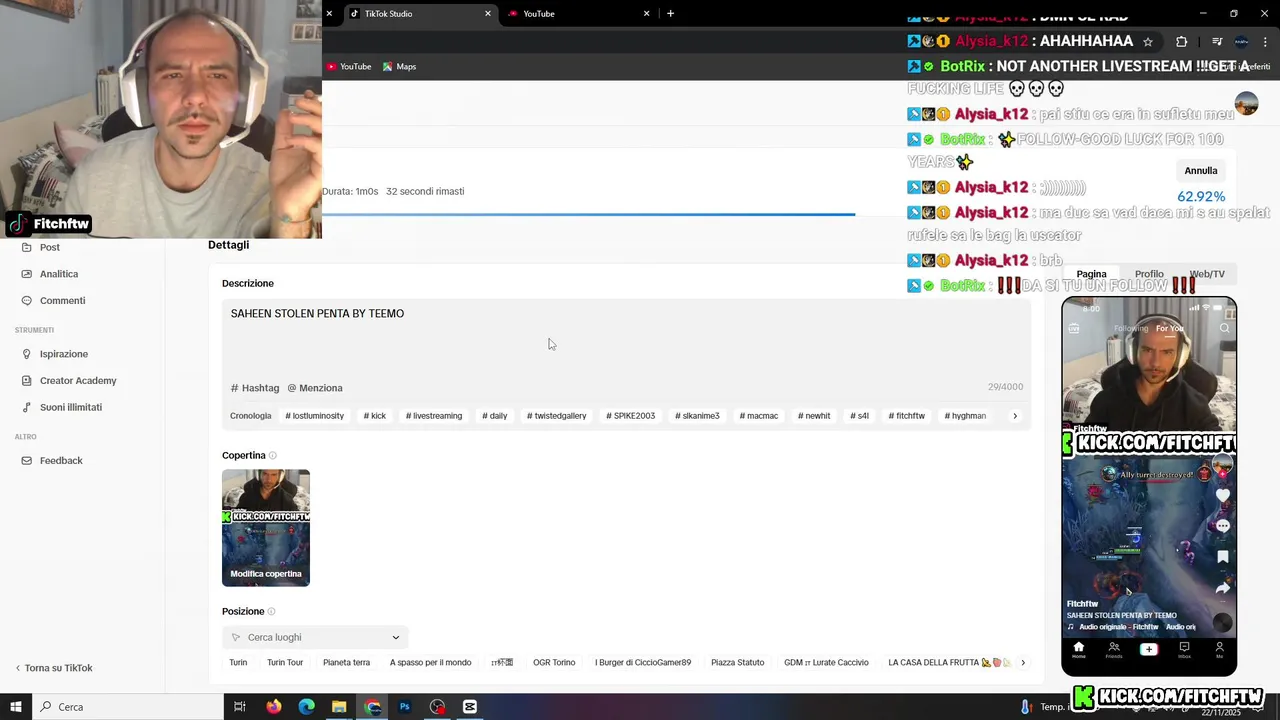Viewport: 1280px width, 720px height.
Task: Select the Pianeta terra location
Action: [346, 663]
